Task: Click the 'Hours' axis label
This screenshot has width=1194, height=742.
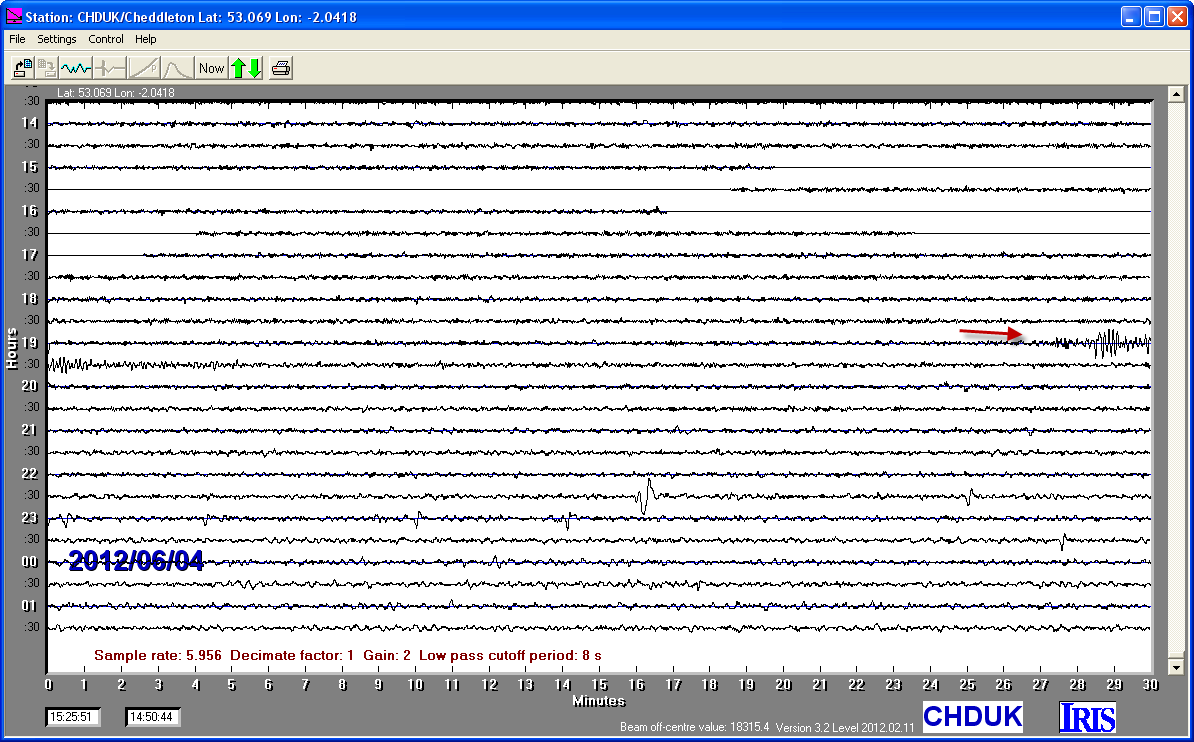Action: coord(12,348)
